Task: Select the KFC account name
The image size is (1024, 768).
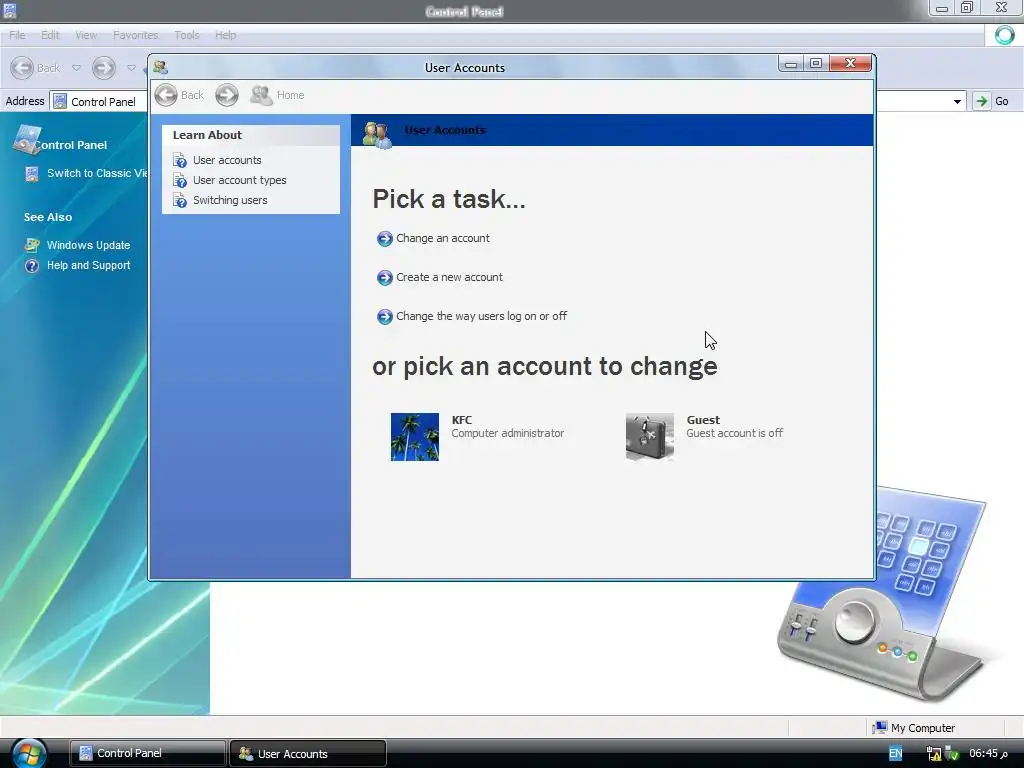Action: [462, 420]
